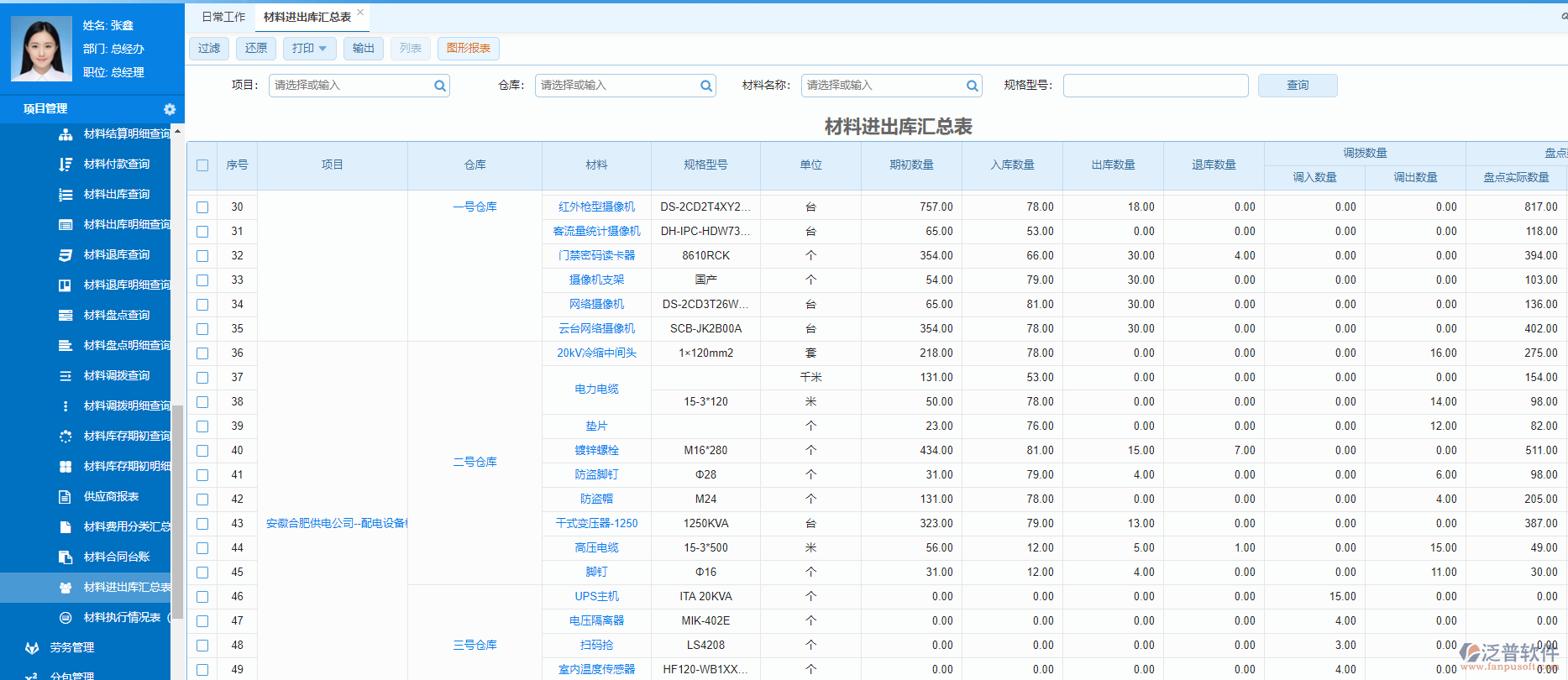This screenshot has width=1568, height=680.
Task: Open the 安徽合肥供电公司 project link
Action: pyautogui.click(x=336, y=524)
